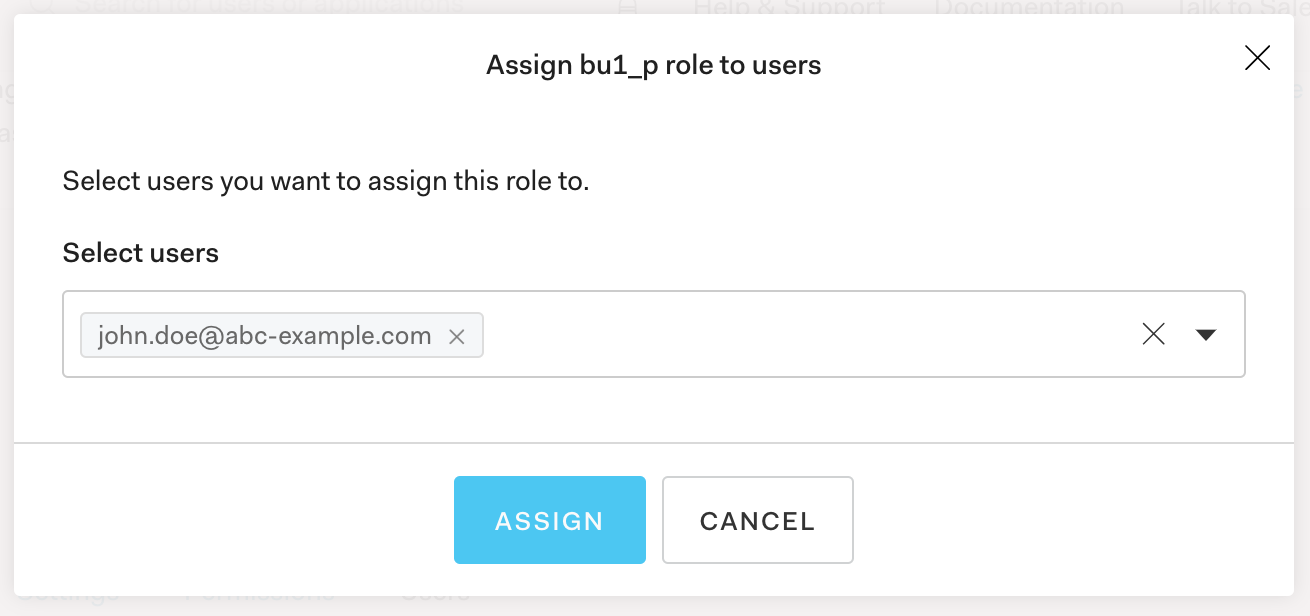Expand the Select users dropdown arrow
The height and width of the screenshot is (616, 1310).
tap(1206, 335)
